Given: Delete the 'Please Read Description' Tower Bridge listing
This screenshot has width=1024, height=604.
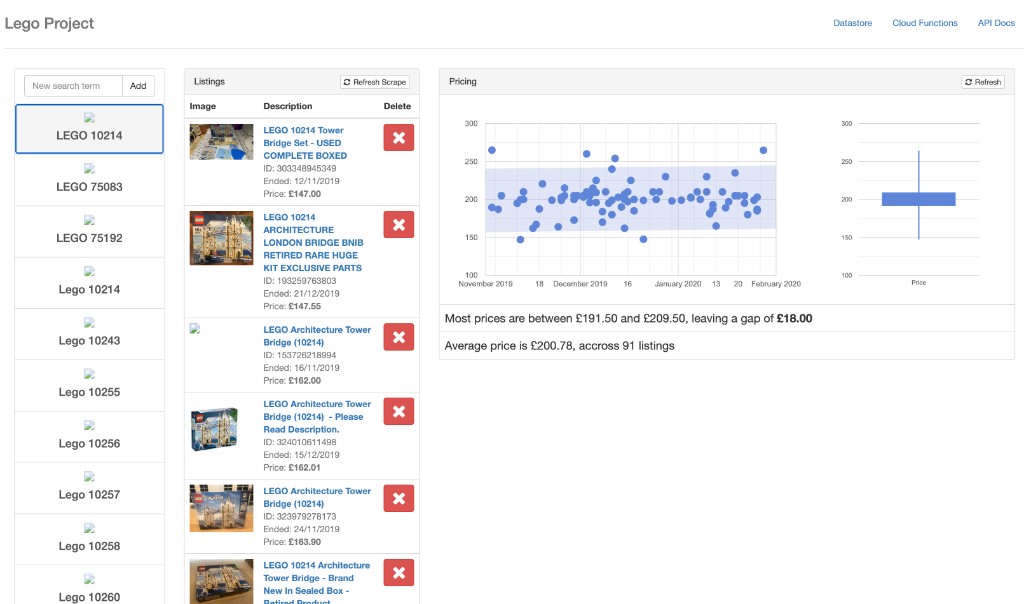Looking at the screenshot, I should point(398,411).
